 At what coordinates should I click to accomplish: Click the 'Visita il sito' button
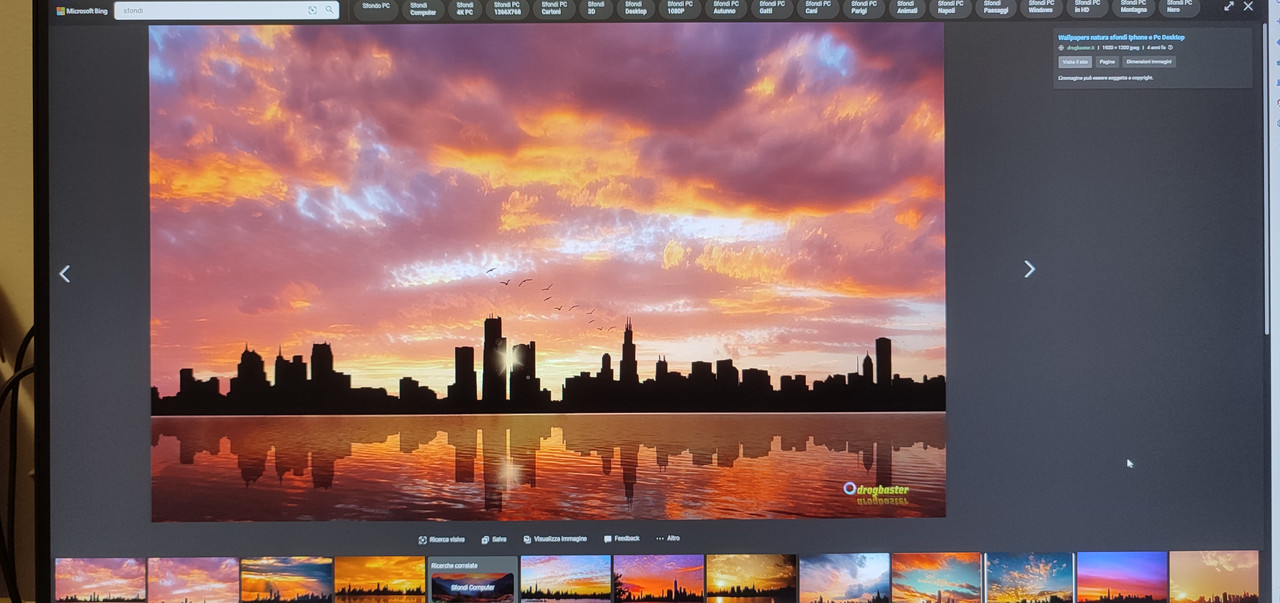1075,62
